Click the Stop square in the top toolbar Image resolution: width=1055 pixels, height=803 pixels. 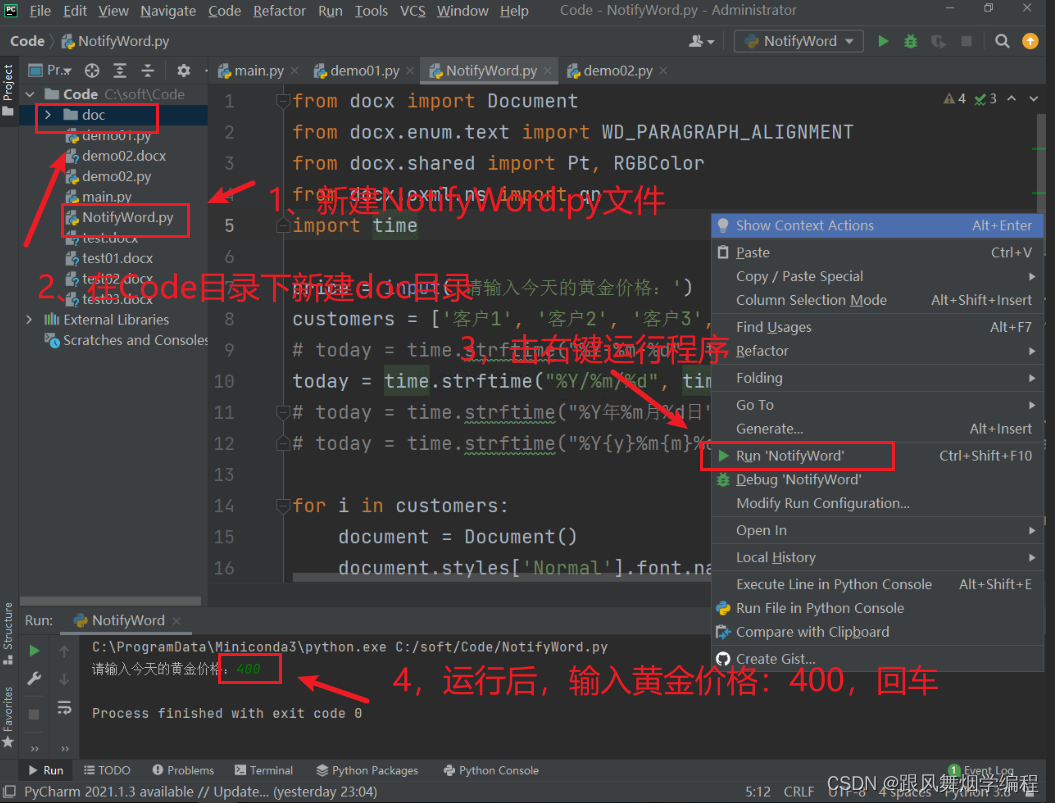(966, 41)
